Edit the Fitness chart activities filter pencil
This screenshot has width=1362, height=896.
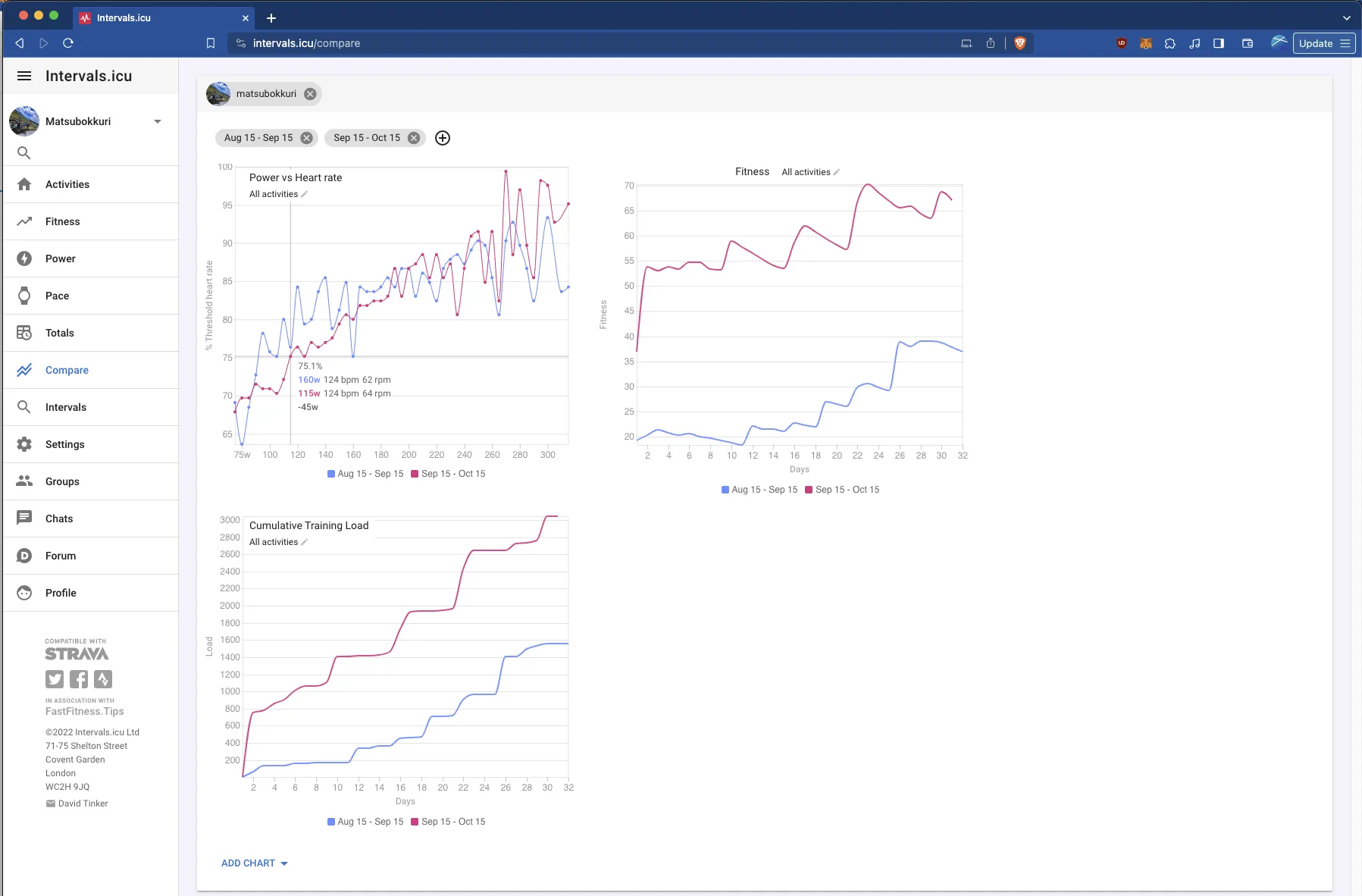[x=837, y=172]
